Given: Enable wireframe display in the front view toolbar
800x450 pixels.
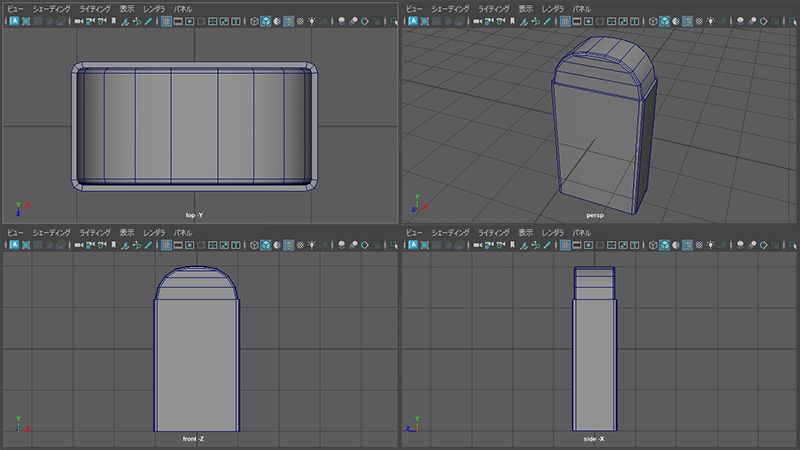Looking at the screenshot, I should pyautogui.click(x=253, y=246).
